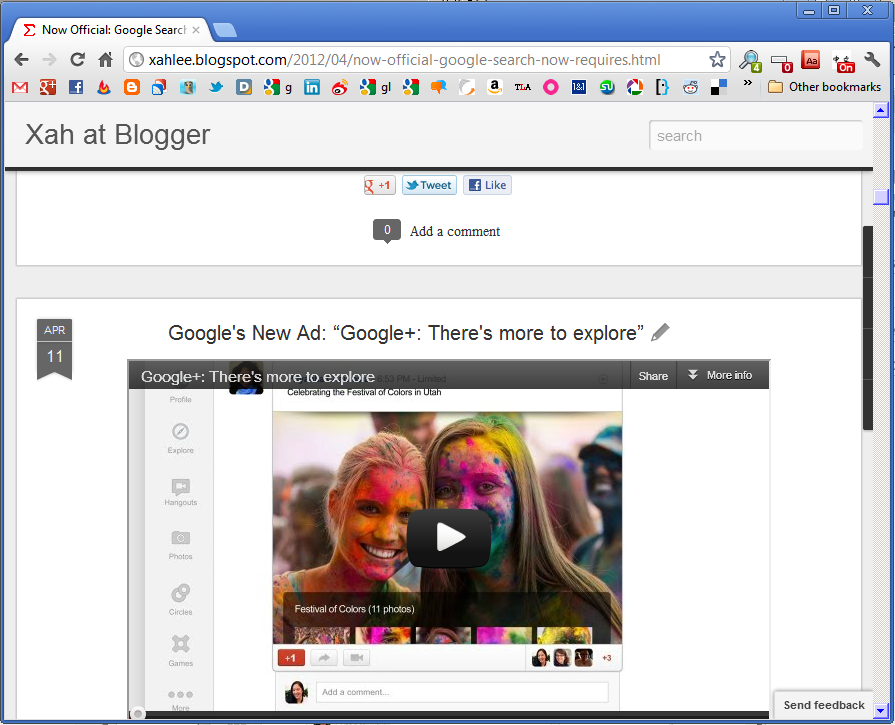Open the red Aa dictionary extension
The width and height of the screenshot is (895, 725).
(811, 59)
